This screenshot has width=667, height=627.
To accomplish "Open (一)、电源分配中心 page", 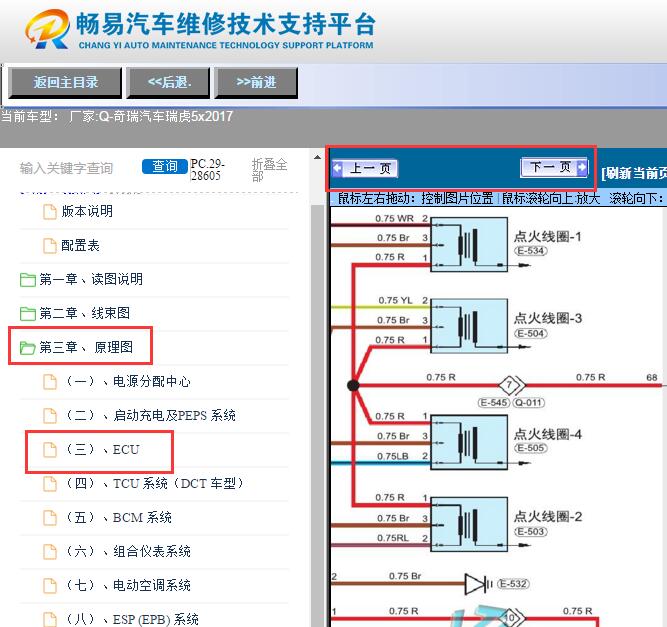I will point(127,381).
